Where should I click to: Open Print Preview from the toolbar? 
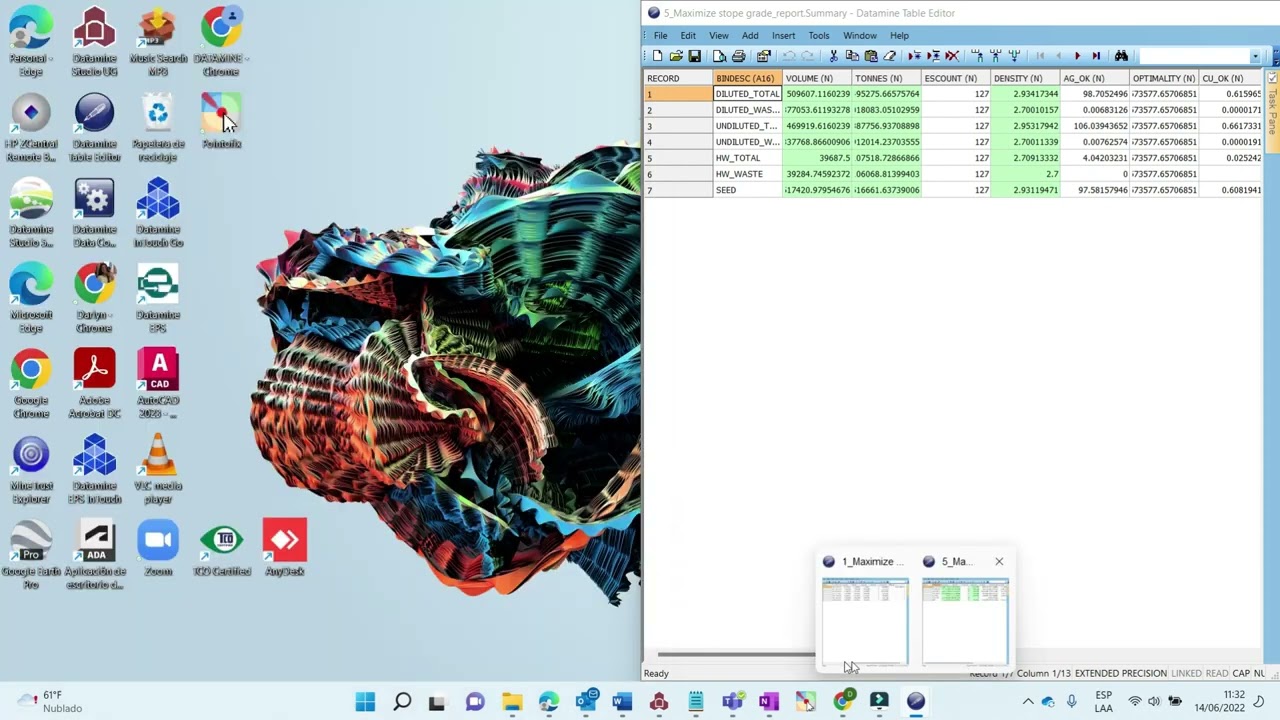click(719, 56)
